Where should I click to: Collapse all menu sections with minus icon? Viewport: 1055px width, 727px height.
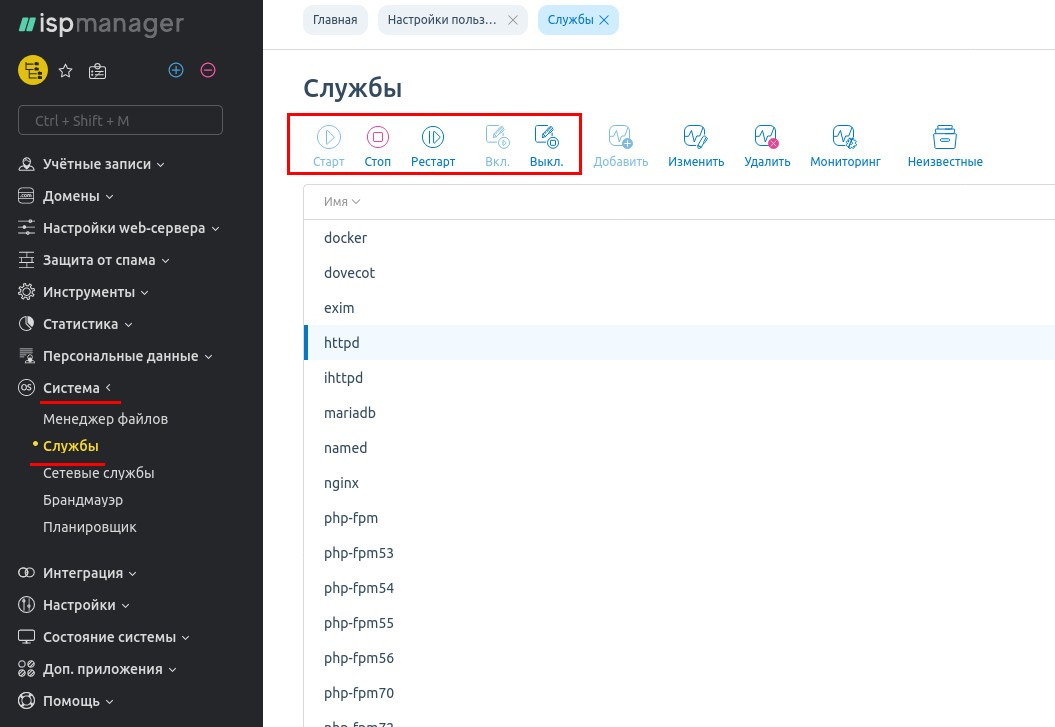point(208,70)
